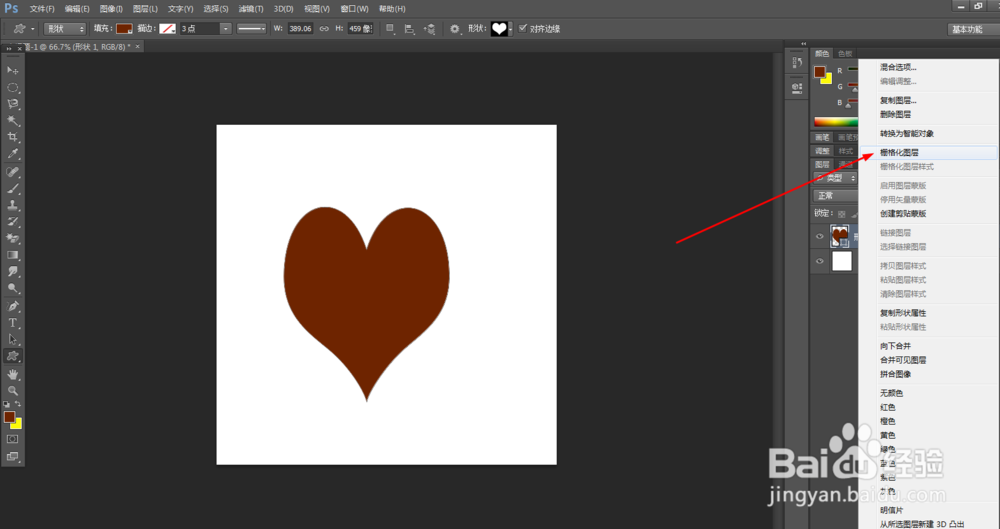Viewport: 1000px width, 529px height.
Task: Click the fill color swatch in options bar
Action: click(124, 29)
